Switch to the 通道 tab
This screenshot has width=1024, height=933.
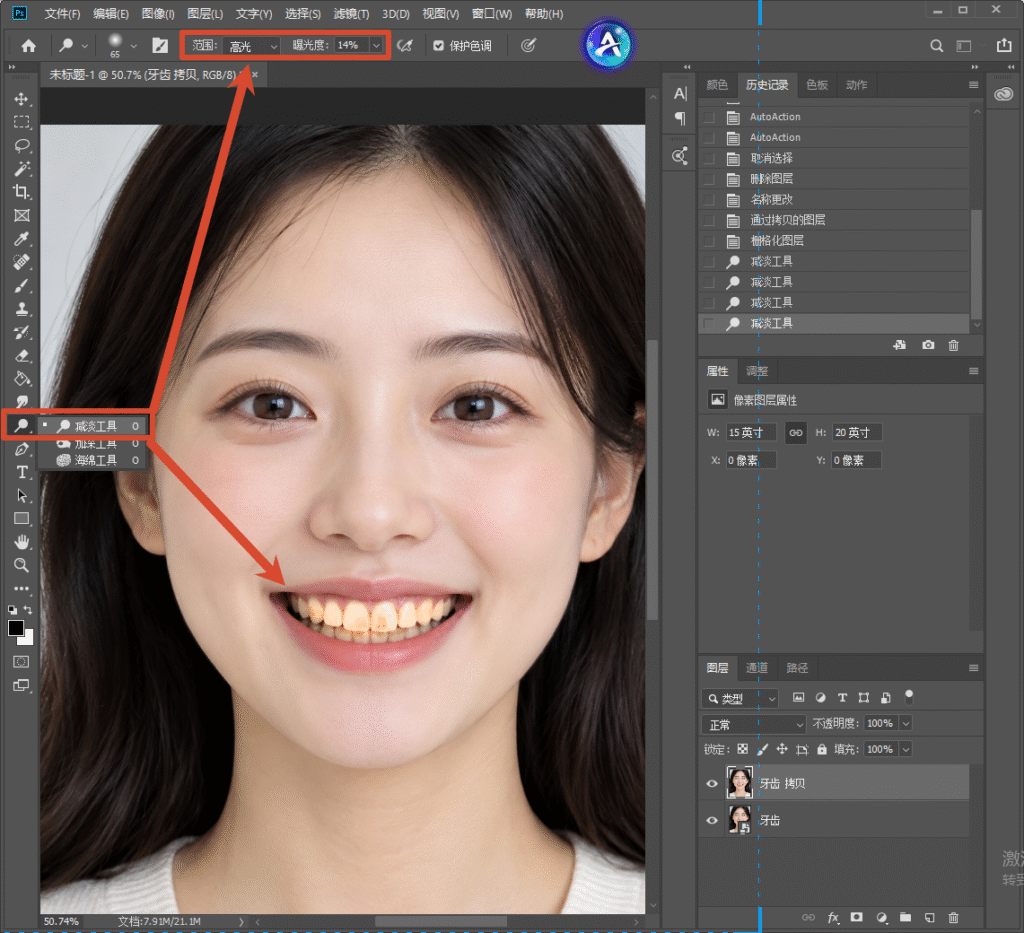tap(757, 667)
